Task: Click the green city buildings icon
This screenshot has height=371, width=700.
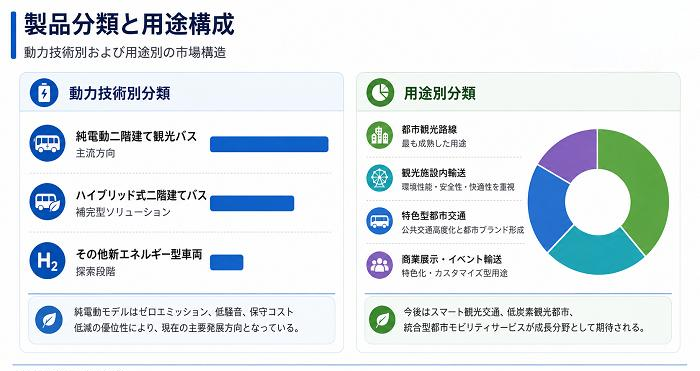Action: click(x=379, y=135)
